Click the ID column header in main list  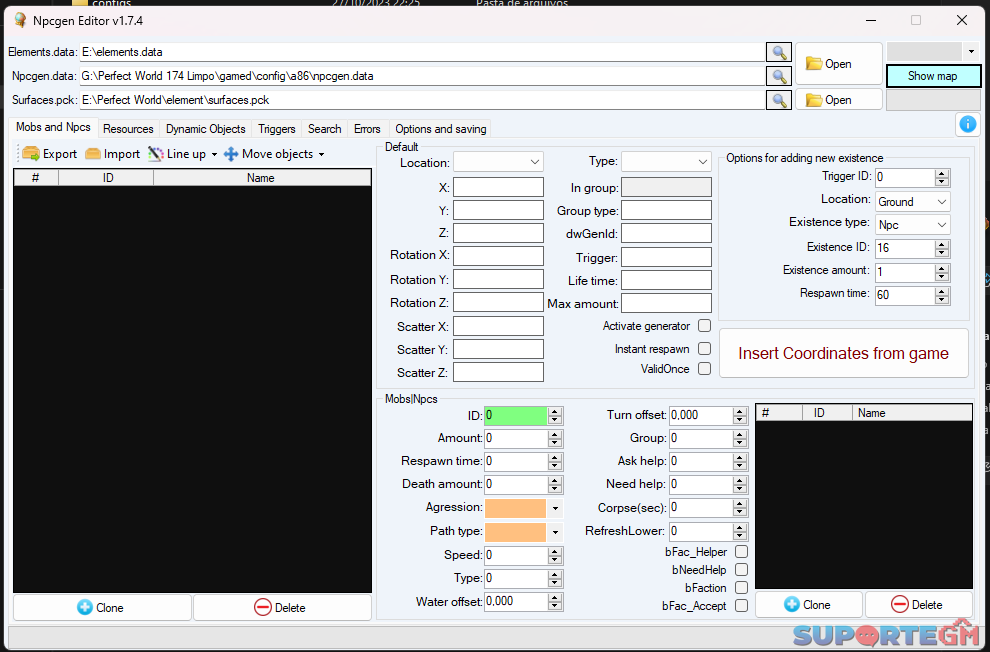107,178
